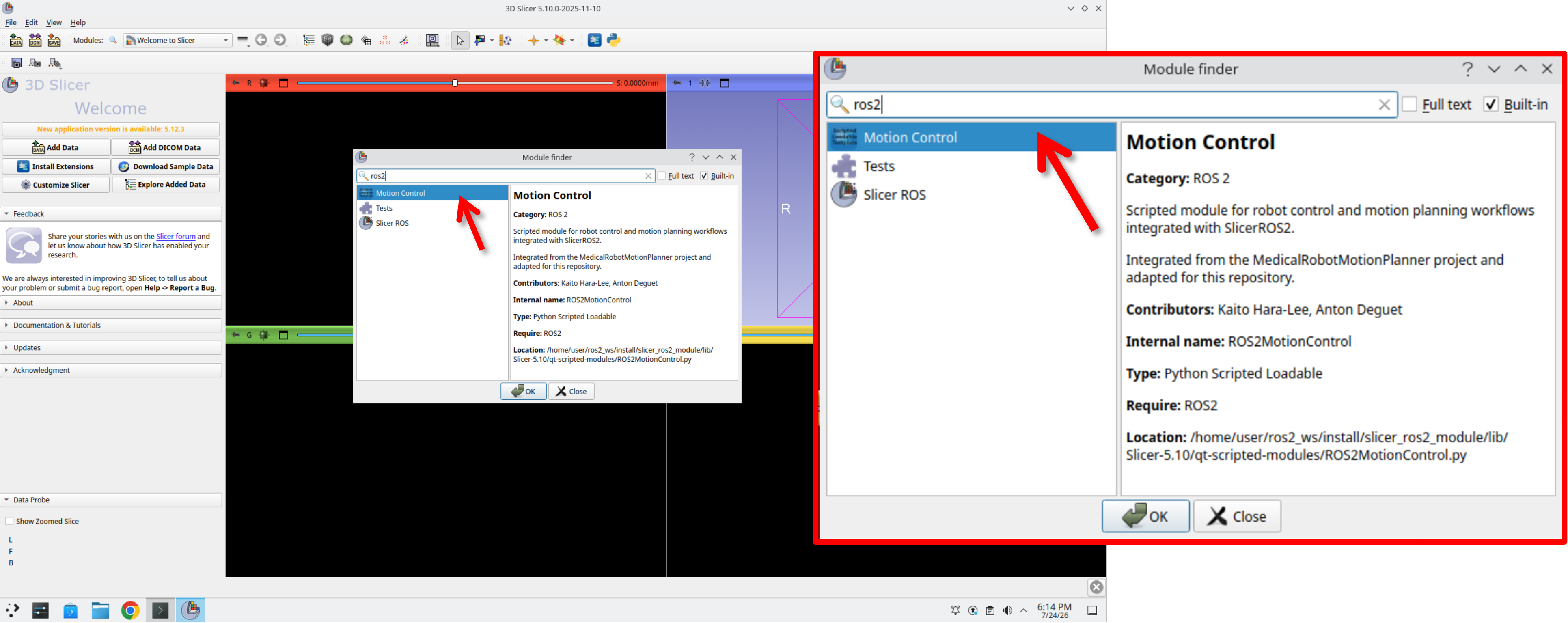Maximize the red slice view icon

[x=284, y=83]
